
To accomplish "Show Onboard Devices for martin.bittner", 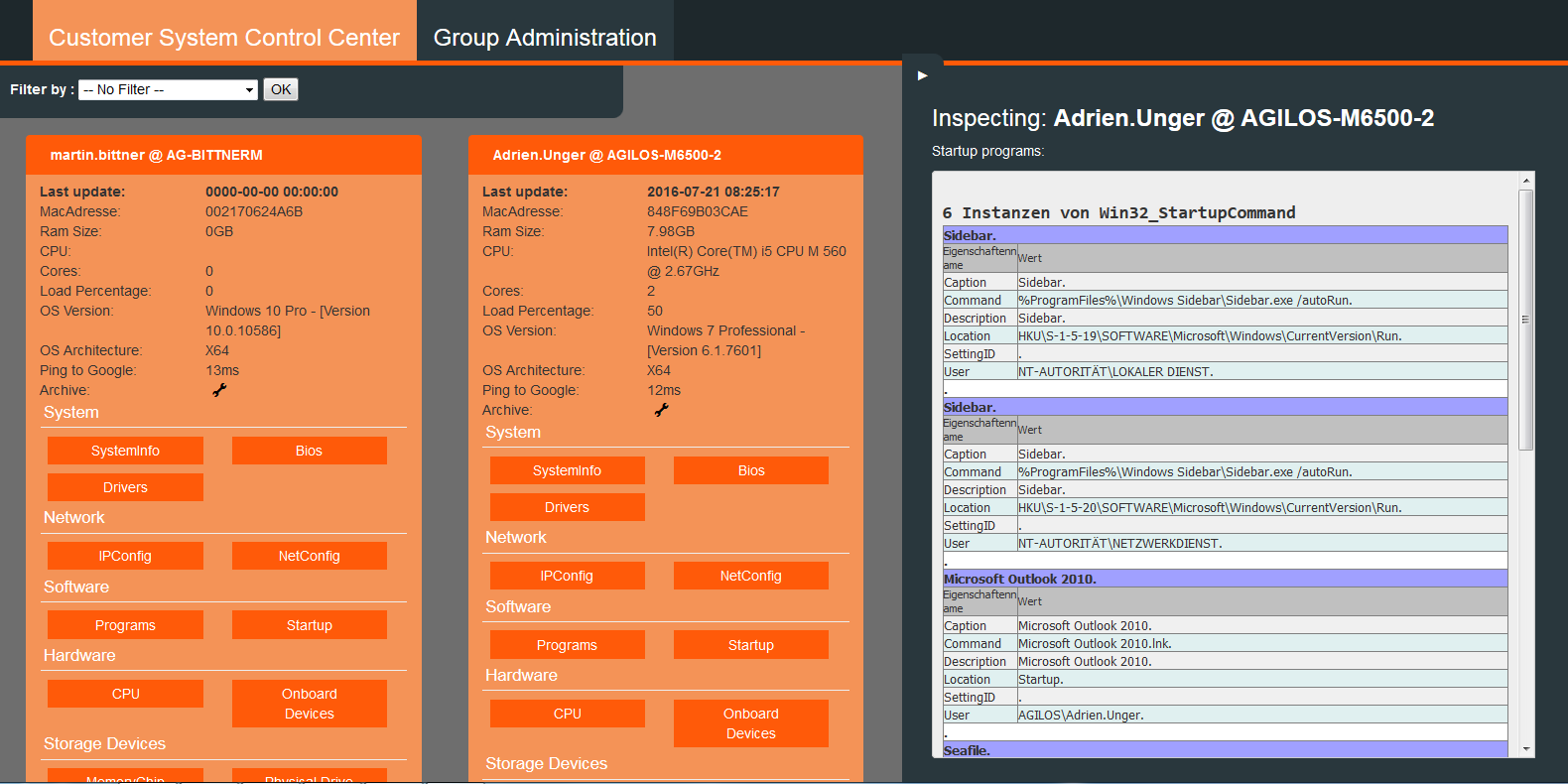I will point(310,704).
